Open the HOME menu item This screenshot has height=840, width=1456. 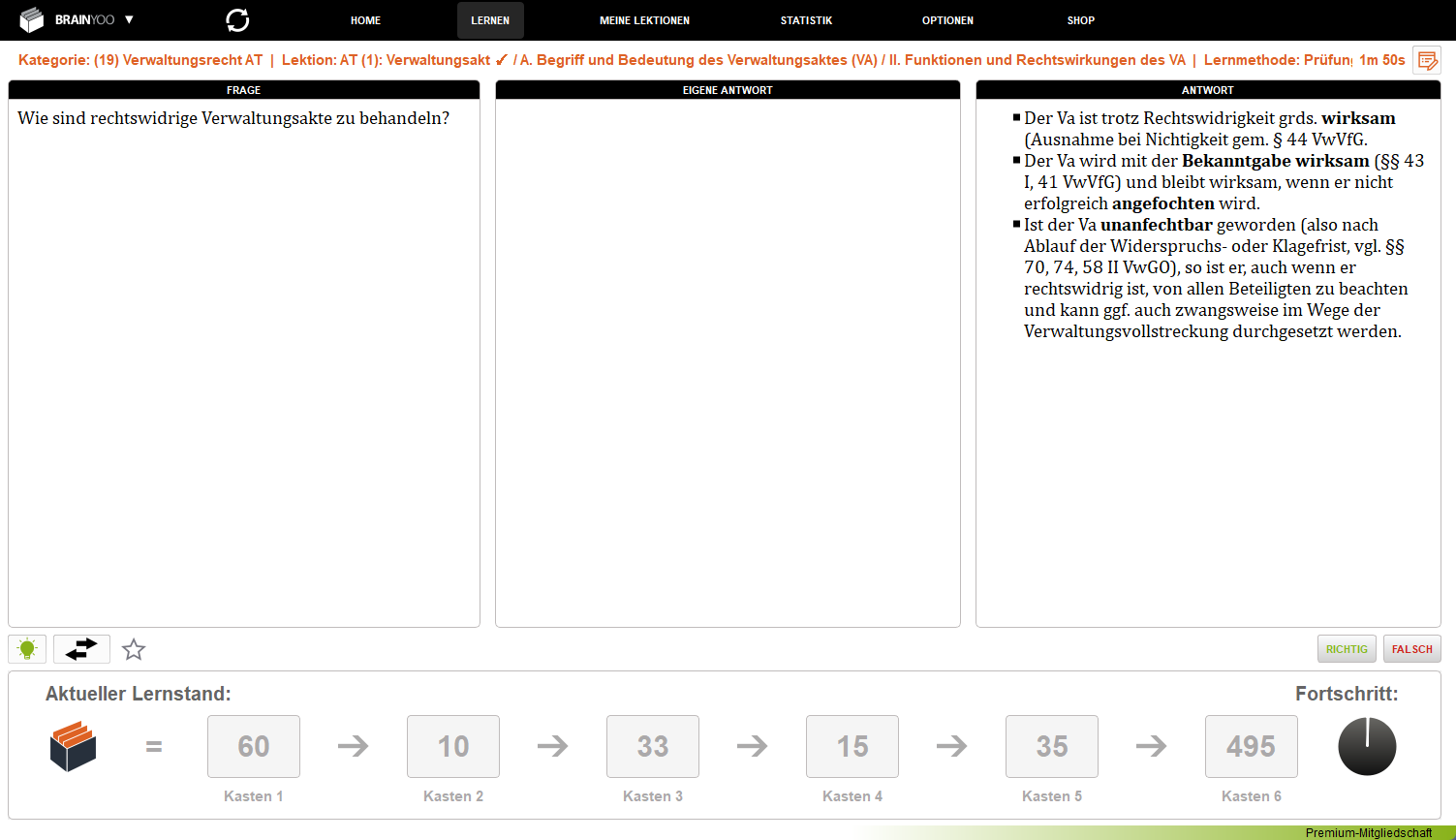coord(365,20)
